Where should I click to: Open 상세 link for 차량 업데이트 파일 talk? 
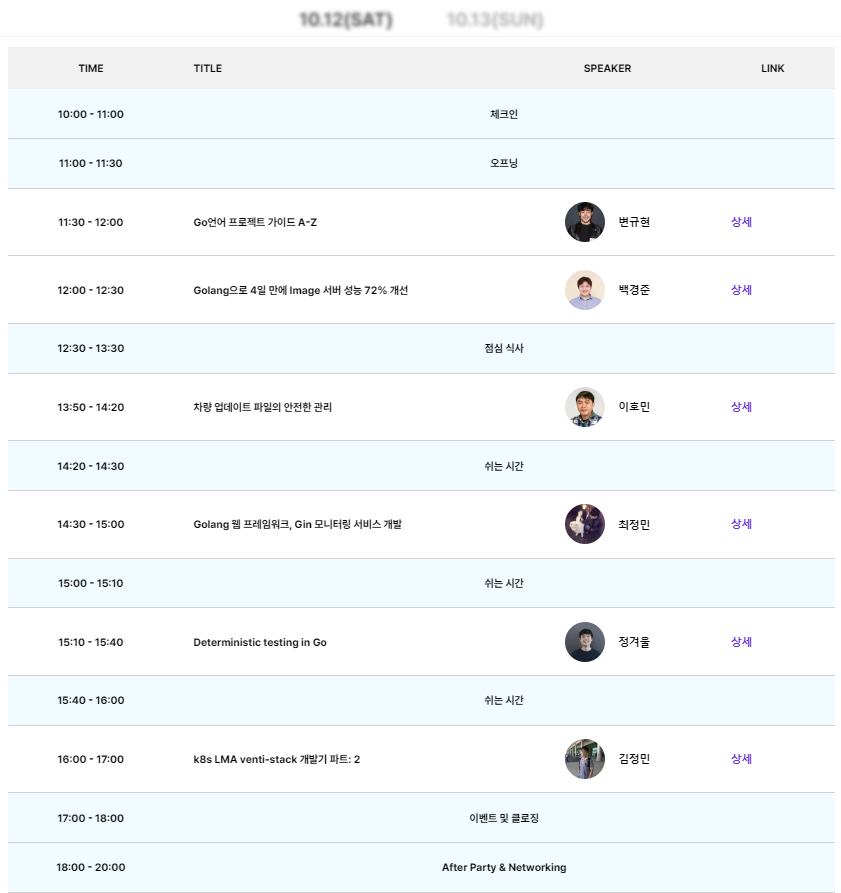pos(741,407)
